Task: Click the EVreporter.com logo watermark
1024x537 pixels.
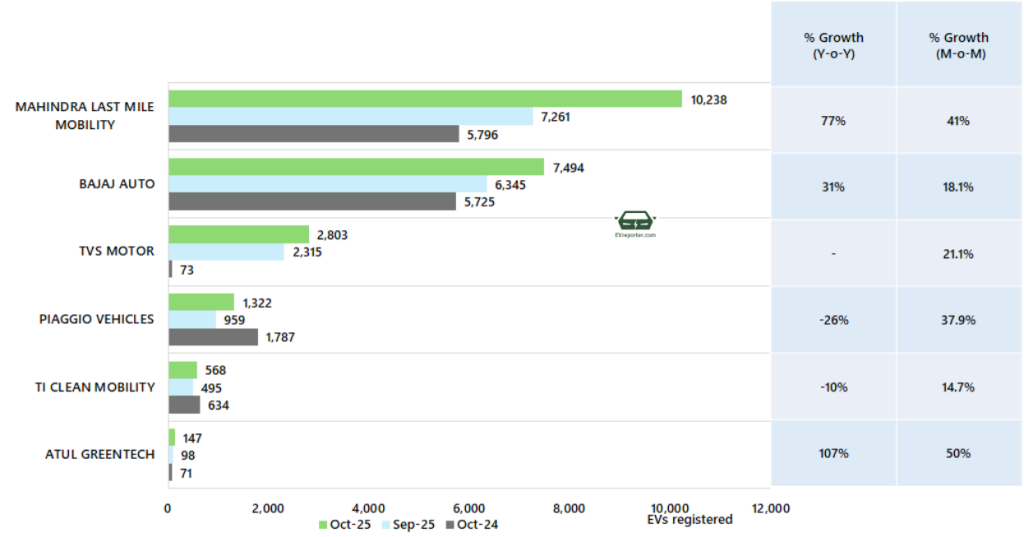Action: [634, 223]
